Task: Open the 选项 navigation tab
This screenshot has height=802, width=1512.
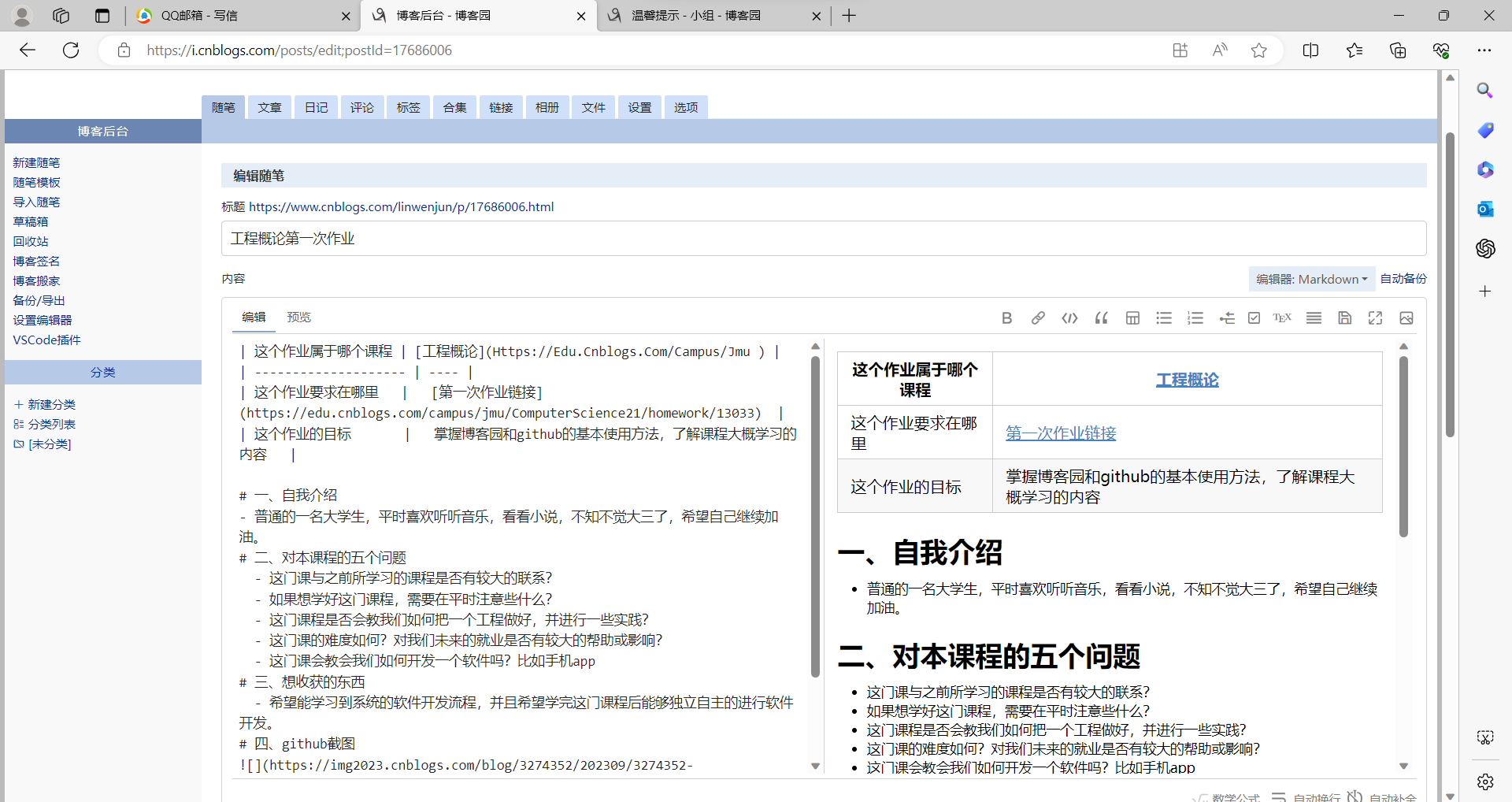Action: (686, 107)
